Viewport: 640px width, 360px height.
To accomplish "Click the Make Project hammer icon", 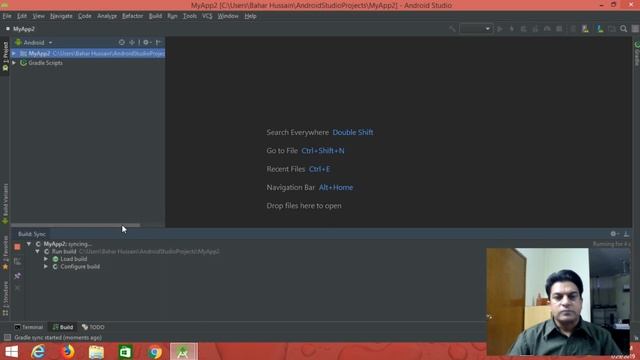I will [x=452, y=29].
